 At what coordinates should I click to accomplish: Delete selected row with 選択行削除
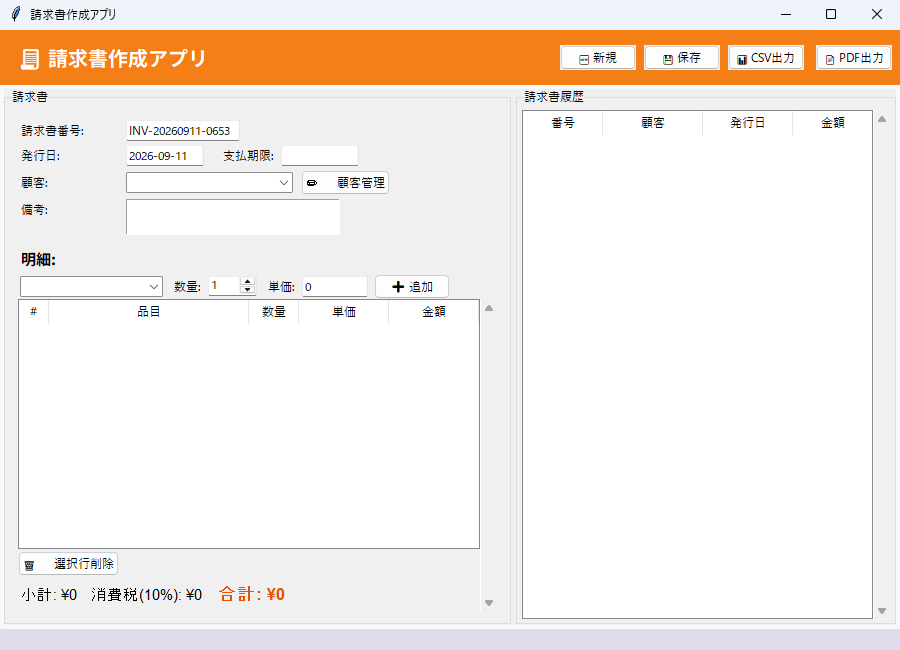68,564
